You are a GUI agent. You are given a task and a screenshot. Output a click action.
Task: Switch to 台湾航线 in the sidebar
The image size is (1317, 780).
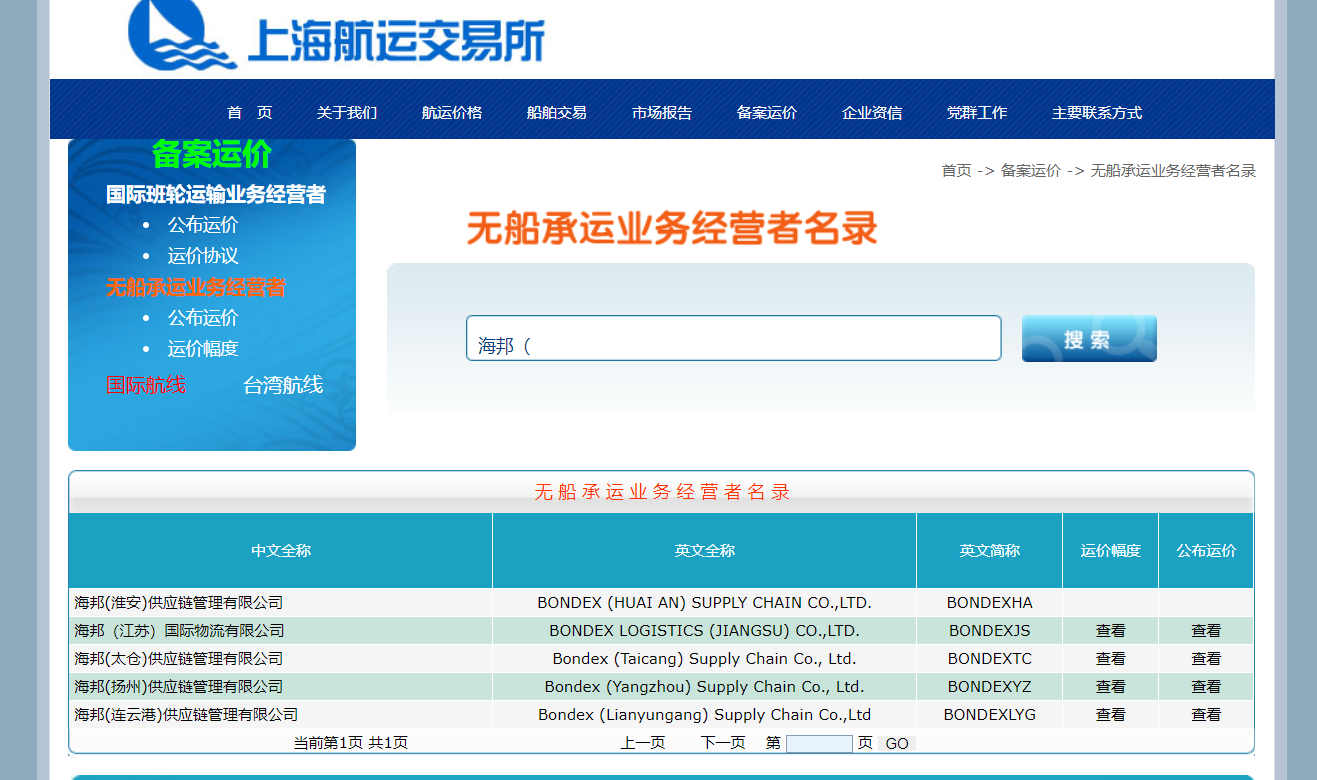283,386
